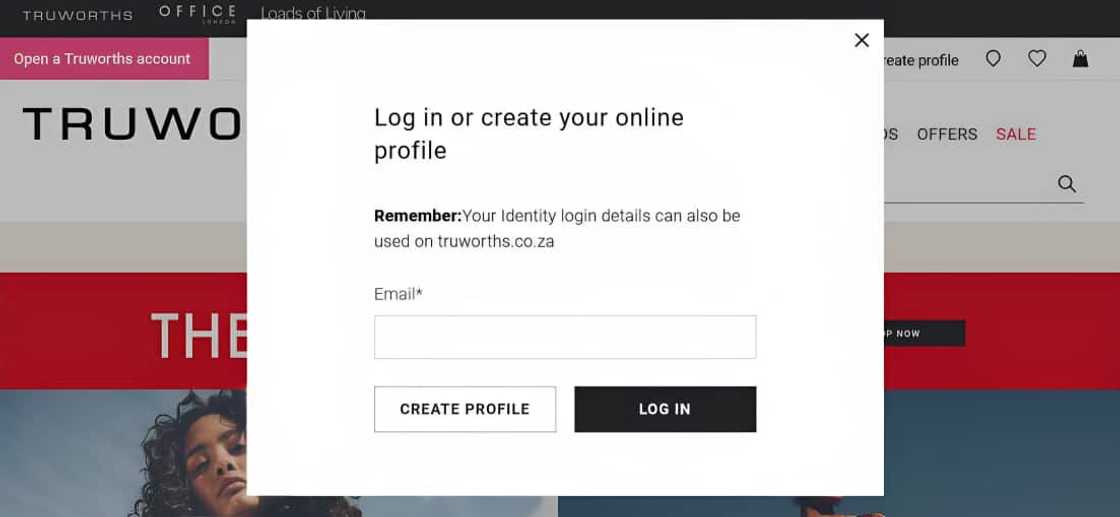This screenshot has height=517, width=1120.
Task: Click the SHOP NOW button on the red banner
Action: pos(924,333)
